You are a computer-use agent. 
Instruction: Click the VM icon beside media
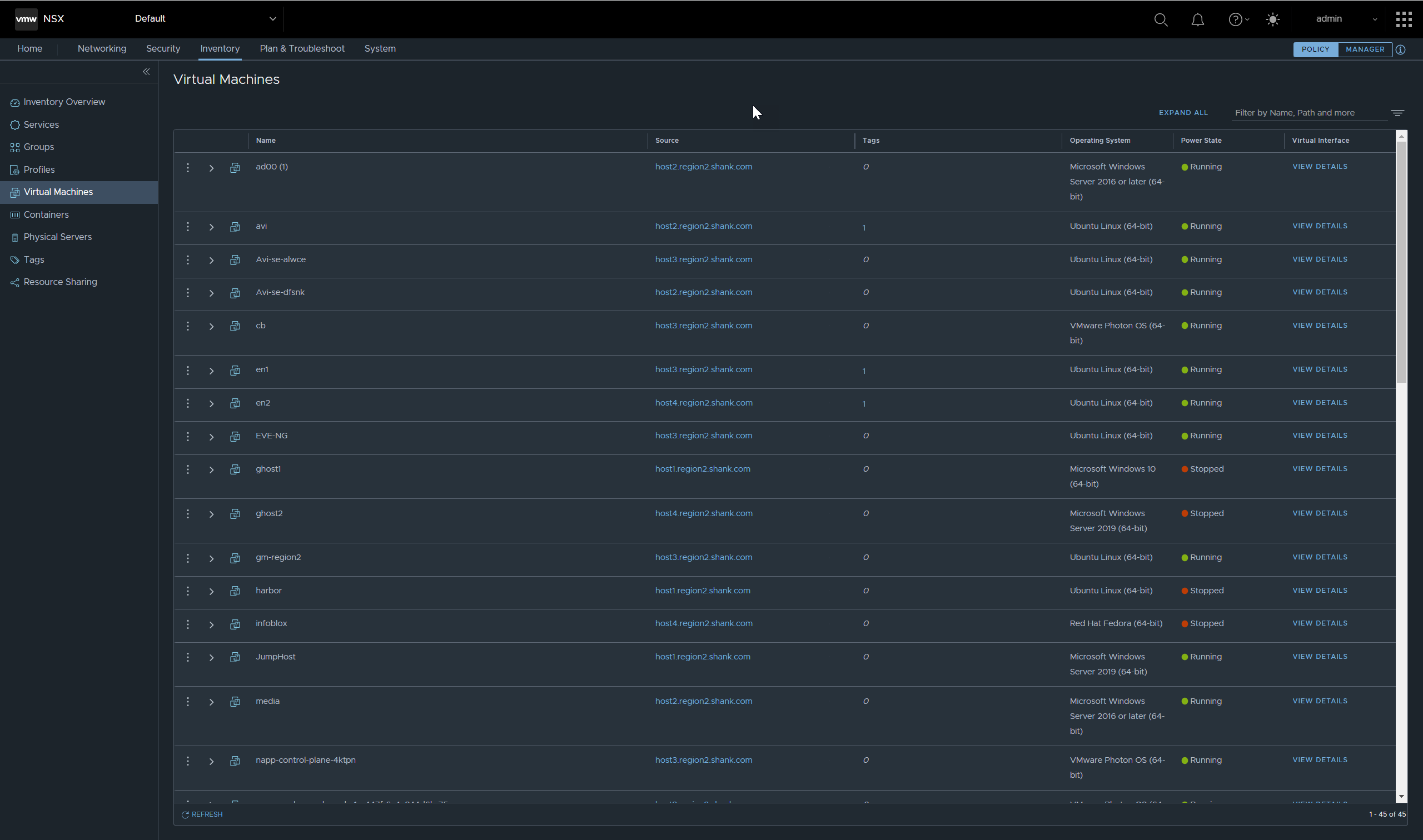coord(235,702)
